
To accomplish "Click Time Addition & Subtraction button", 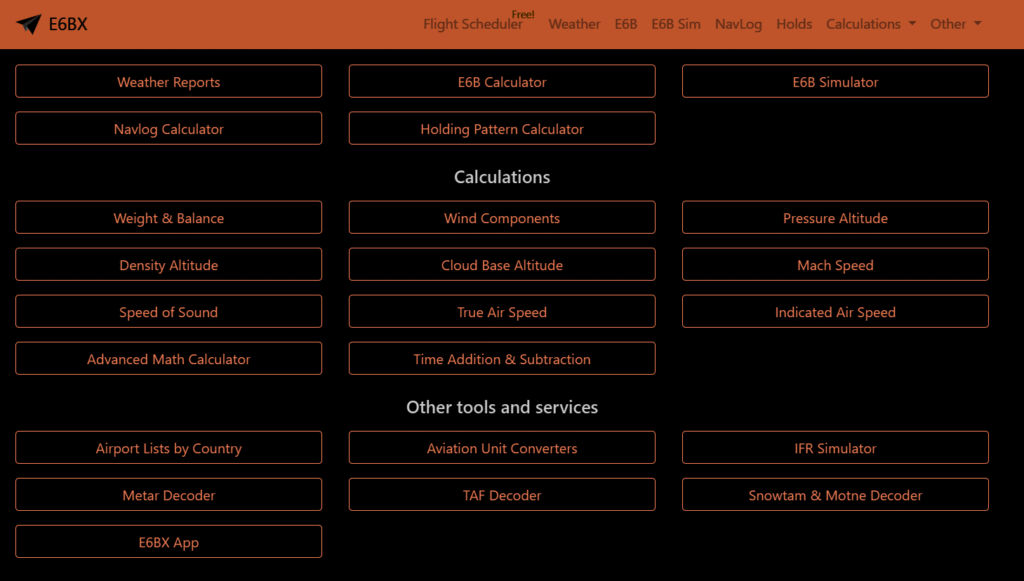I will (502, 359).
